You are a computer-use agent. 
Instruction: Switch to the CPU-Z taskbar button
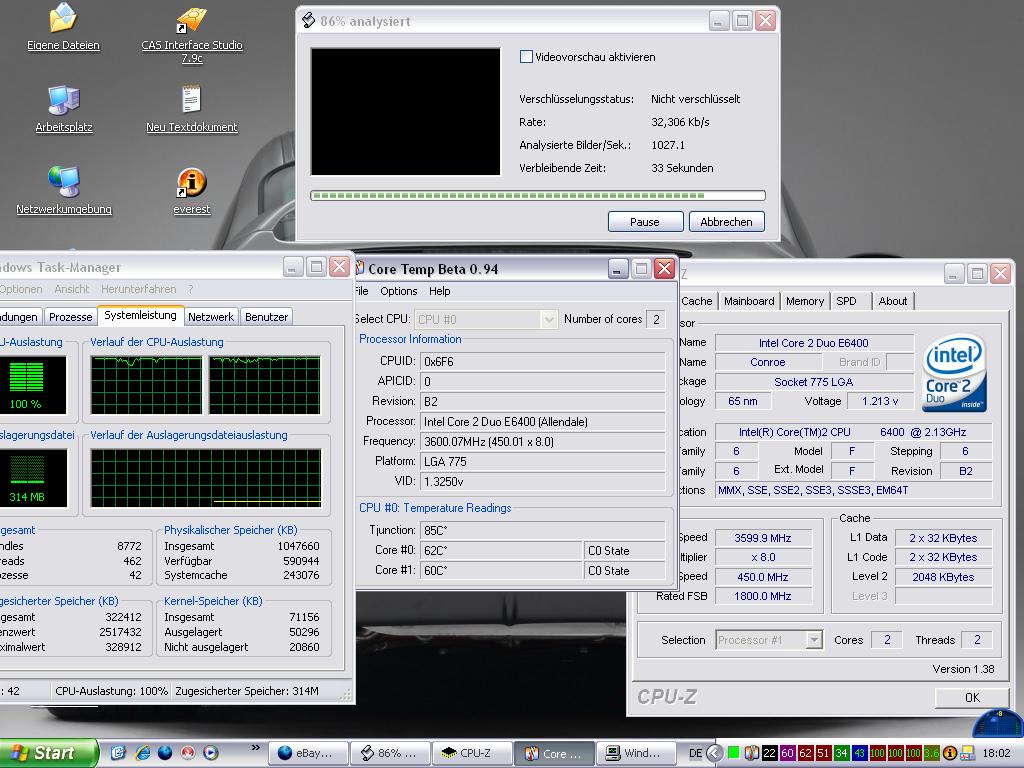coord(473,753)
